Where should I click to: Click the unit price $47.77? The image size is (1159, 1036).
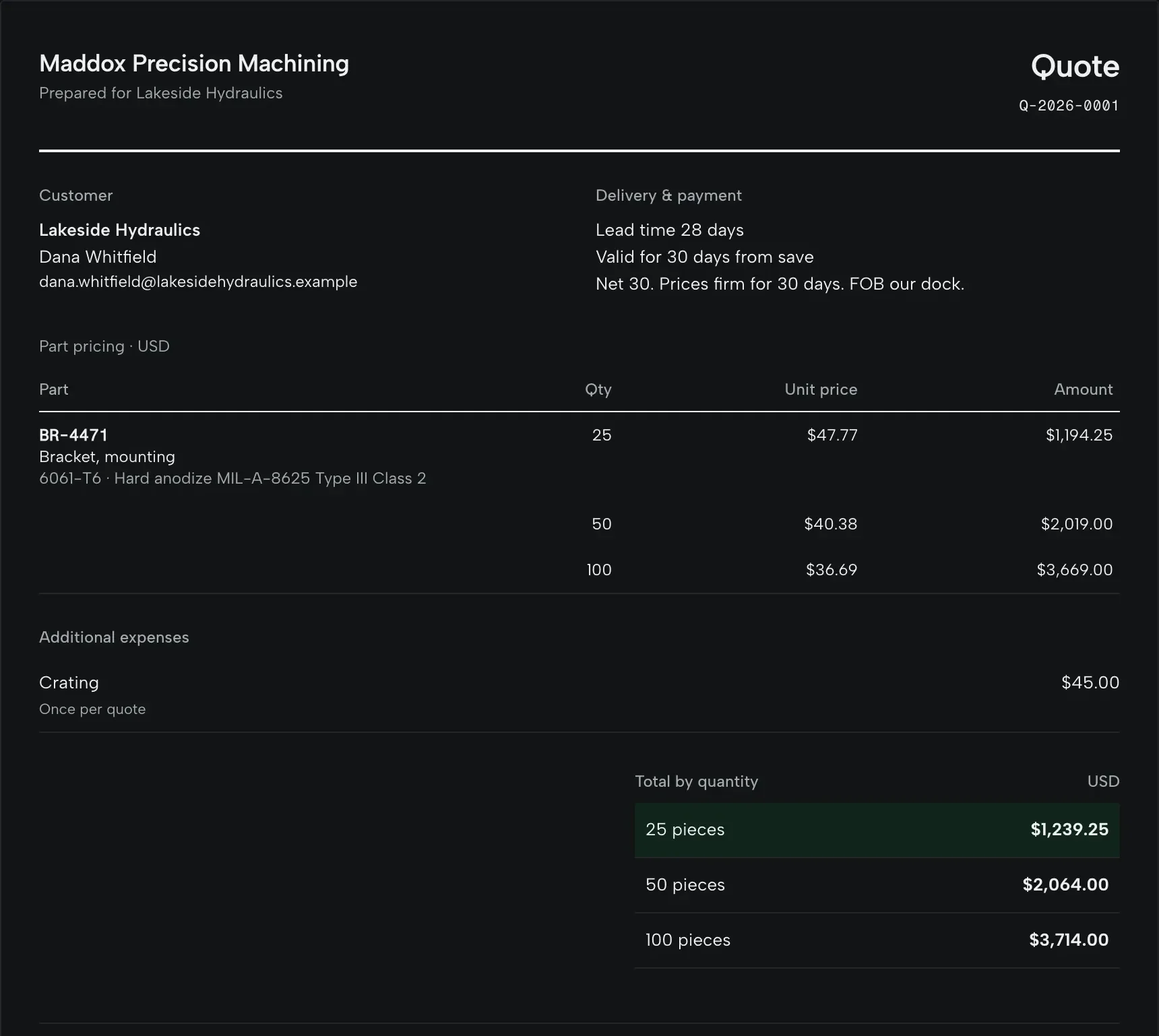pos(832,435)
